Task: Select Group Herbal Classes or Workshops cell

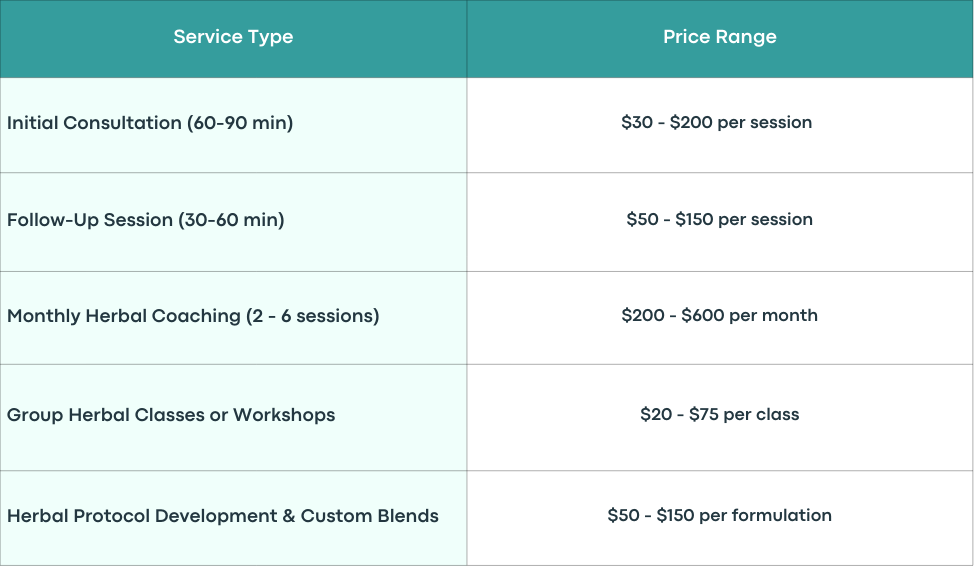Action: (233, 418)
